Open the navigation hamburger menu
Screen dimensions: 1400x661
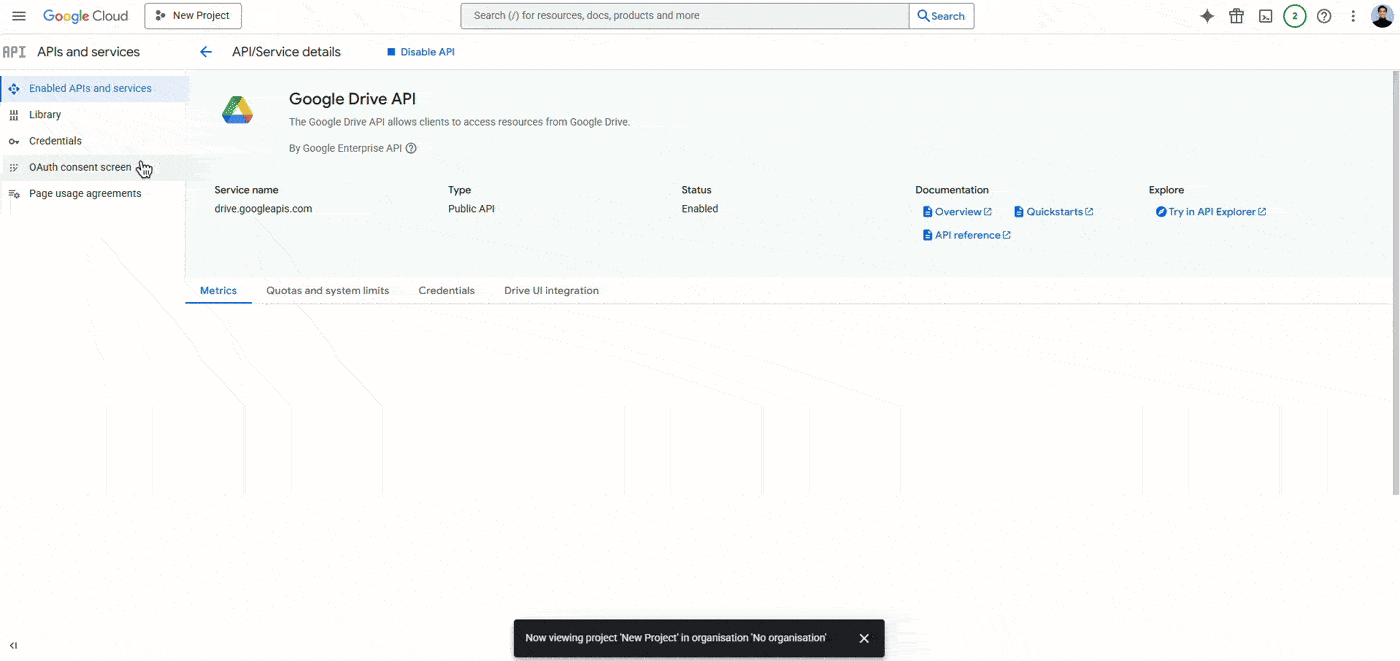[x=18, y=15]
